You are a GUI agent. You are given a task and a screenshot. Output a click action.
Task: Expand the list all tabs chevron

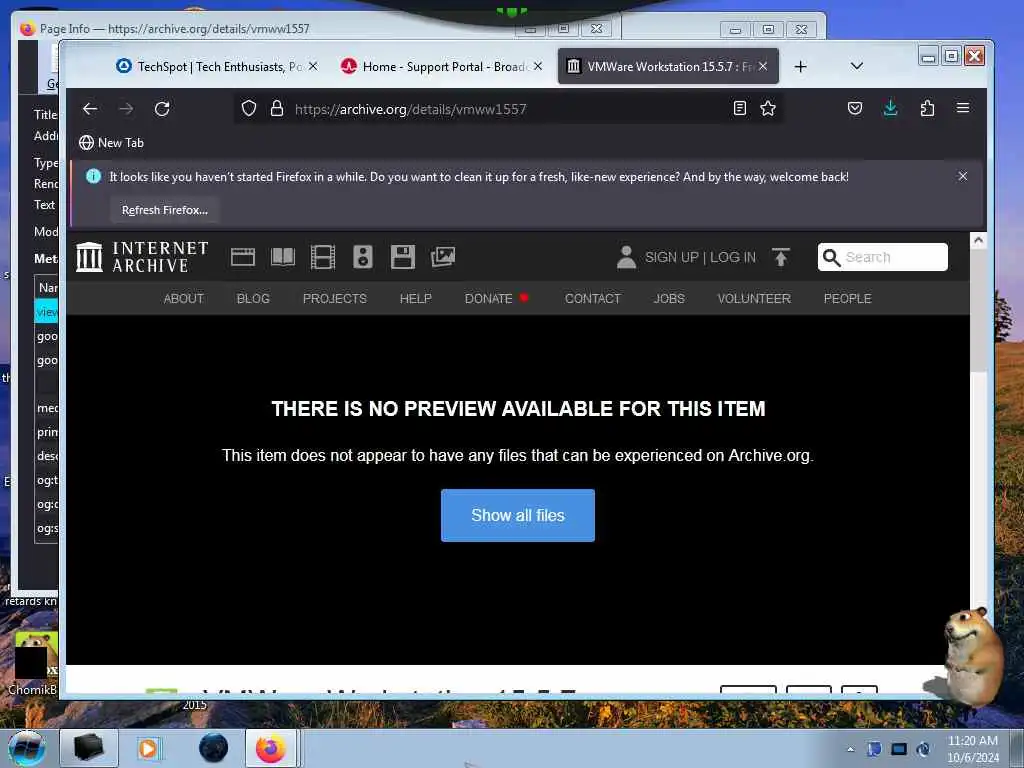click(857, 66)
